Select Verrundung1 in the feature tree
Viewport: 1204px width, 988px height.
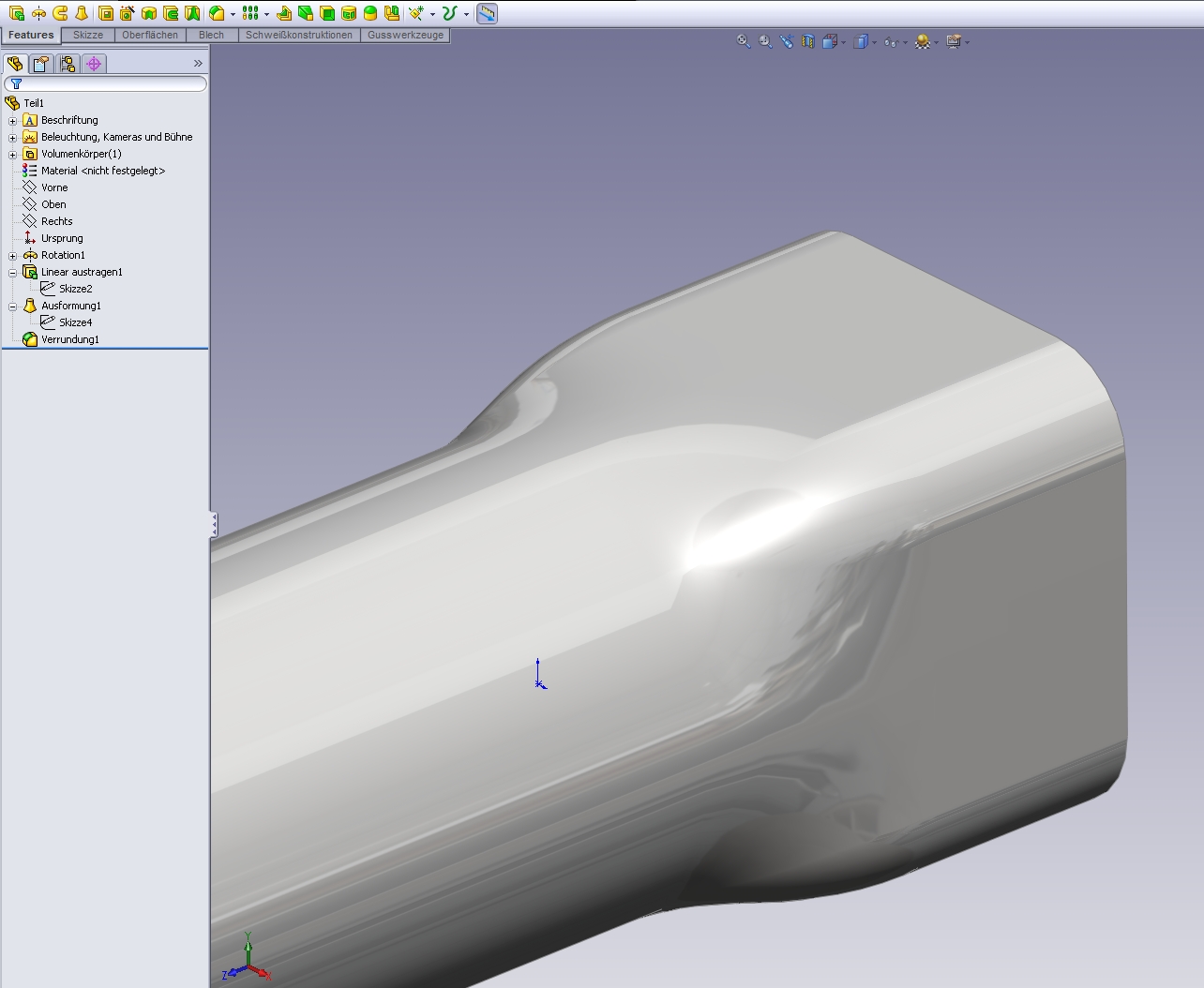tap(69, 339)
